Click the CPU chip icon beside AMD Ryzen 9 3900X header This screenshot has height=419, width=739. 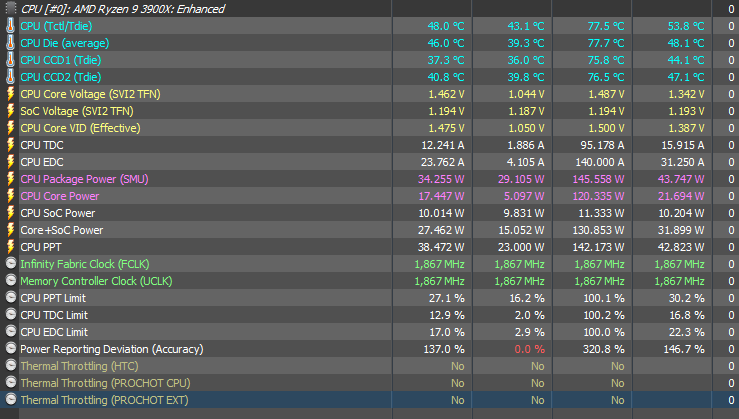10,8
